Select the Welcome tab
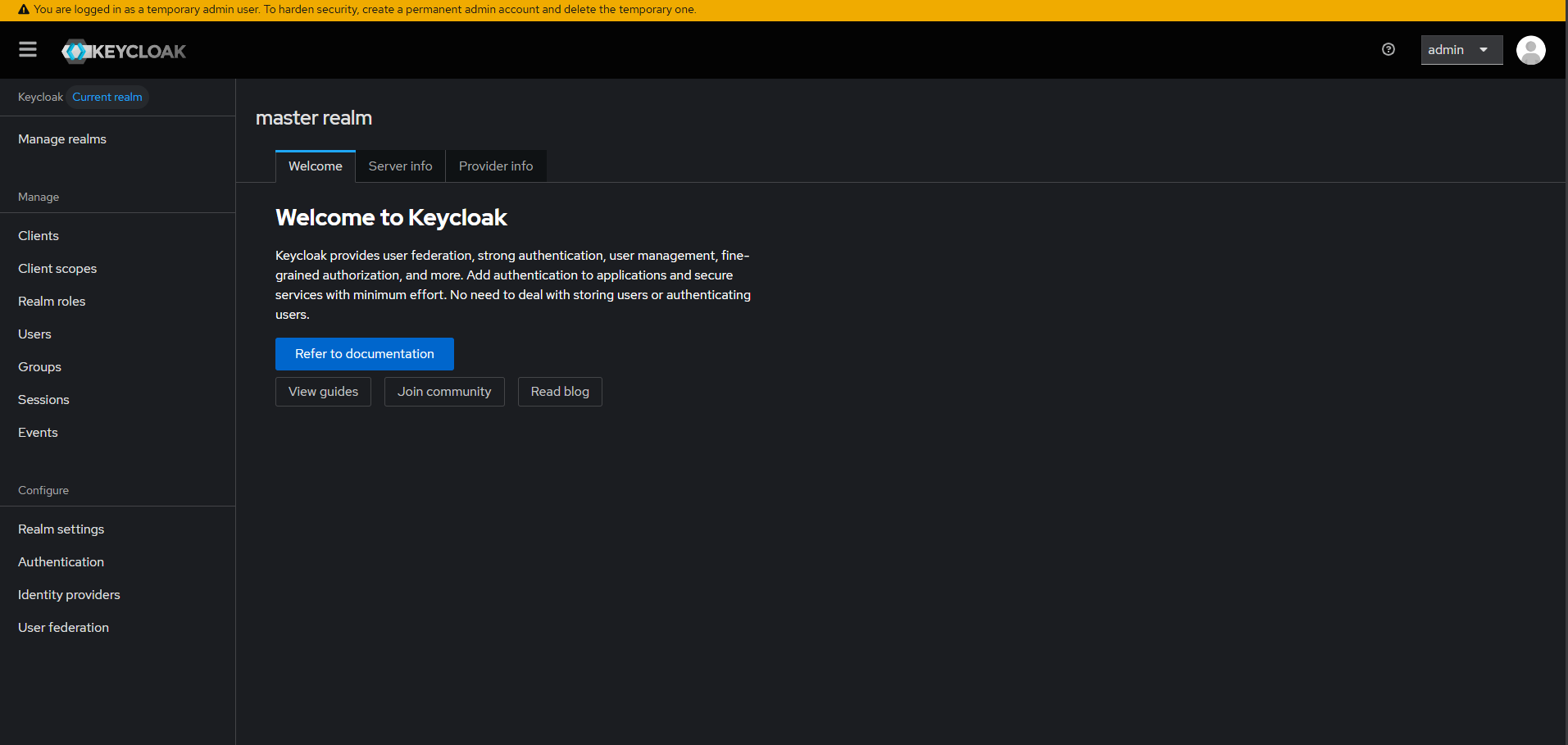The image size is (1568, 745). 315,166
